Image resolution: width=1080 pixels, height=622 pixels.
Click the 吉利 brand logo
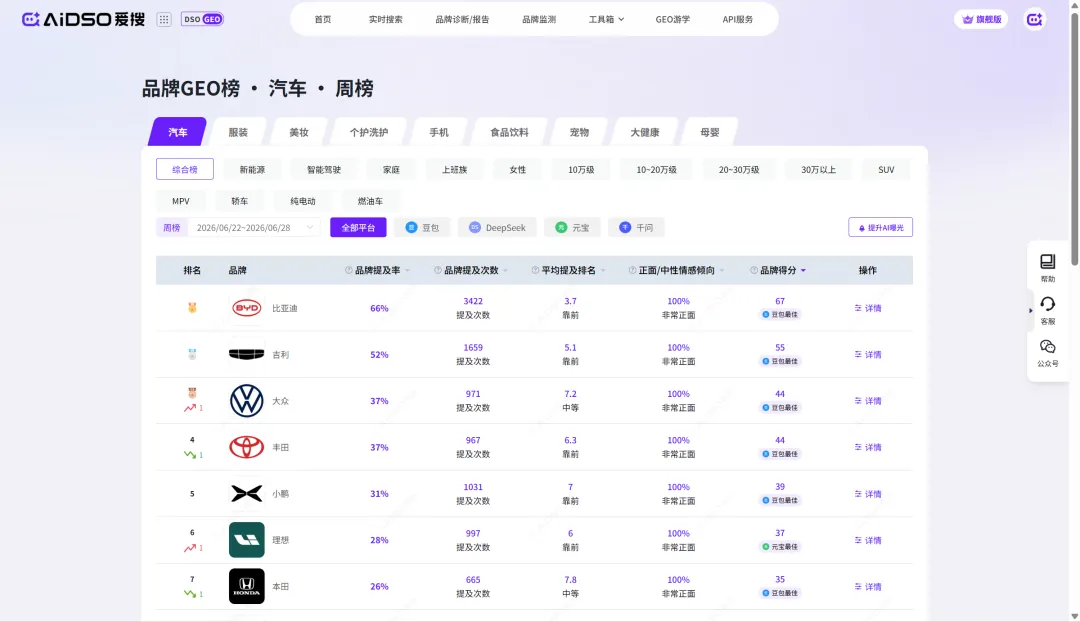[x=247, y=354]
